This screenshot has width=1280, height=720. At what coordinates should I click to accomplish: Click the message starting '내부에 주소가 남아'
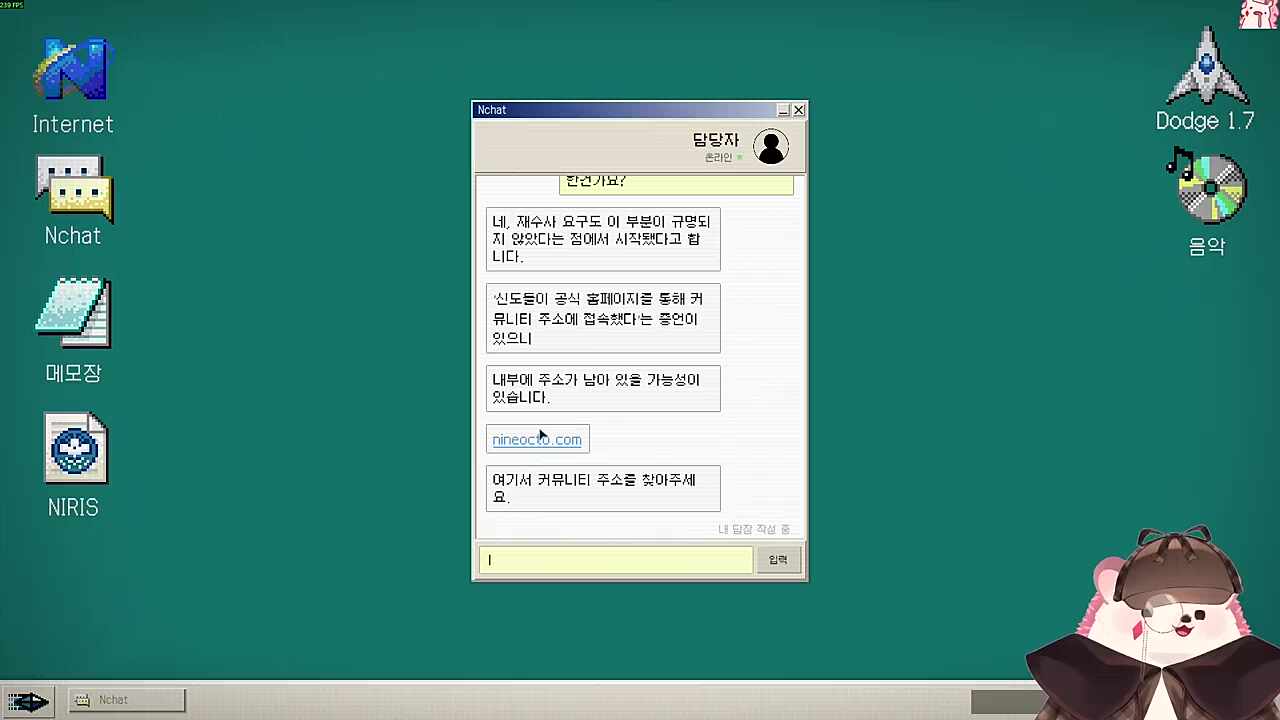click(x=603, y=389)
